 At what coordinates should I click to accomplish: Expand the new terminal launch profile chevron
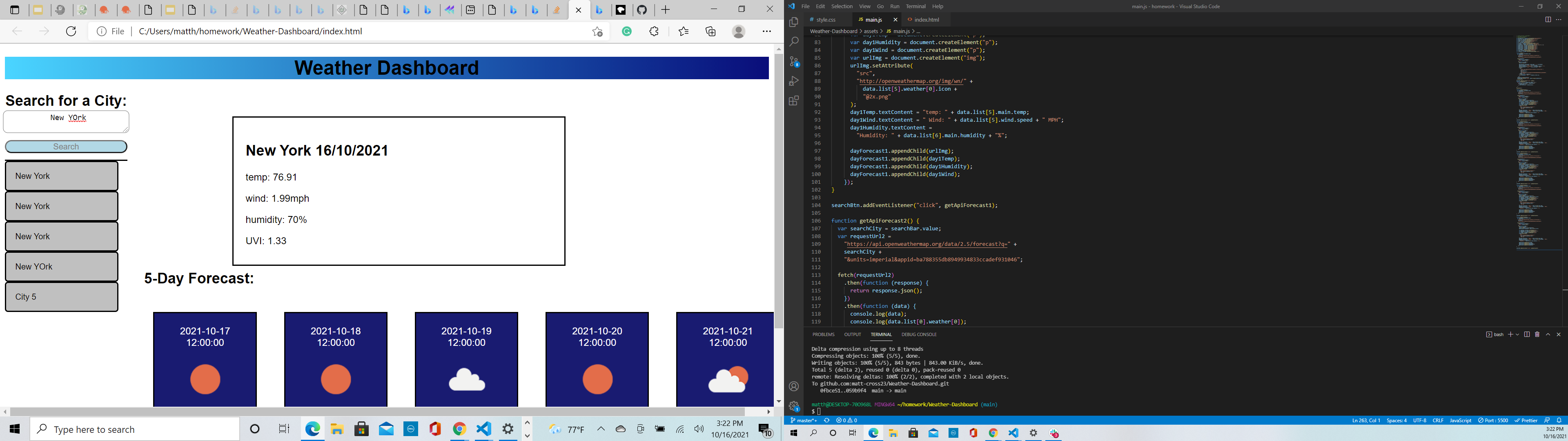click(1517, 334)
